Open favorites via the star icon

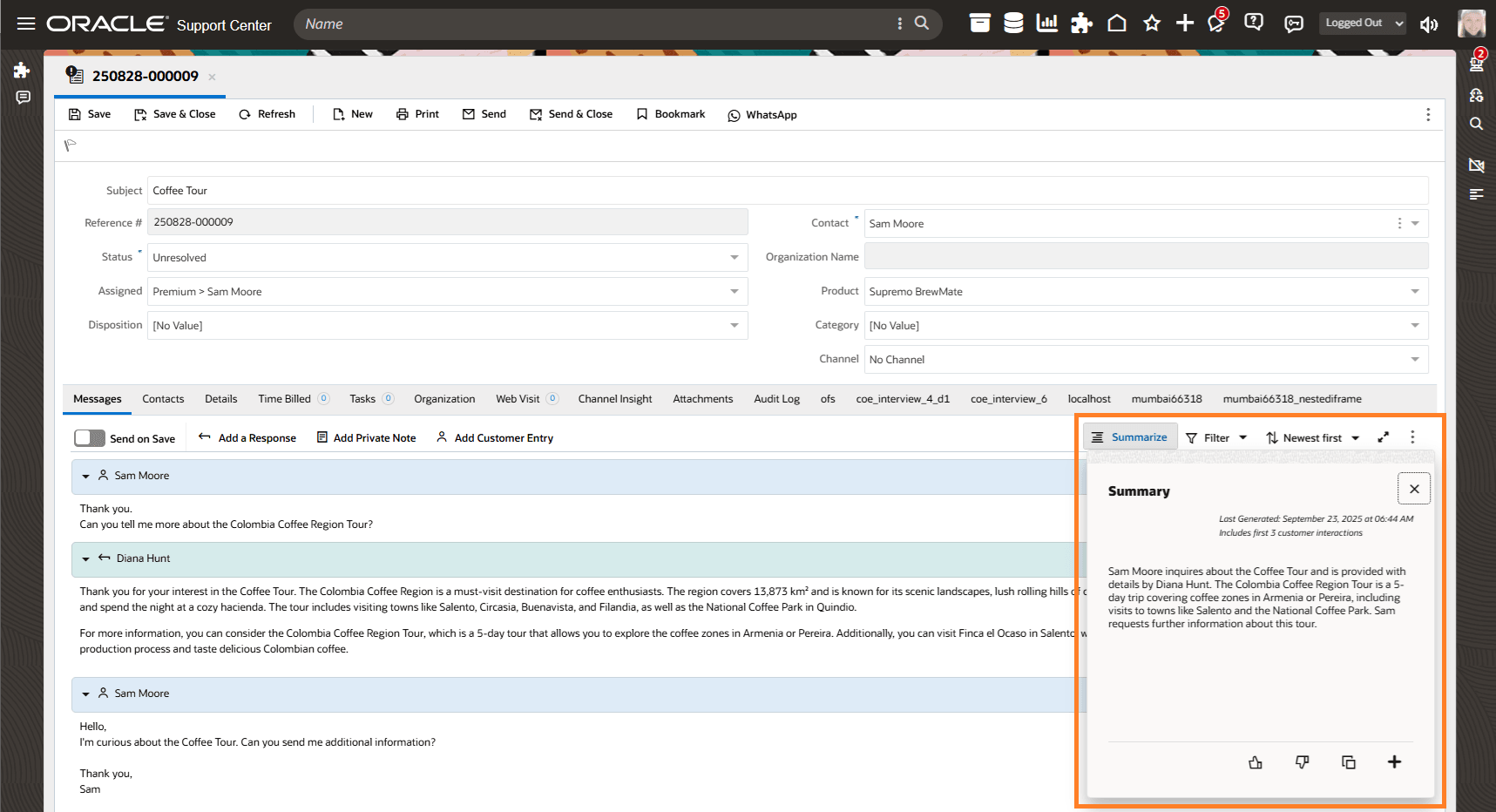click(x=1152, y=24)
